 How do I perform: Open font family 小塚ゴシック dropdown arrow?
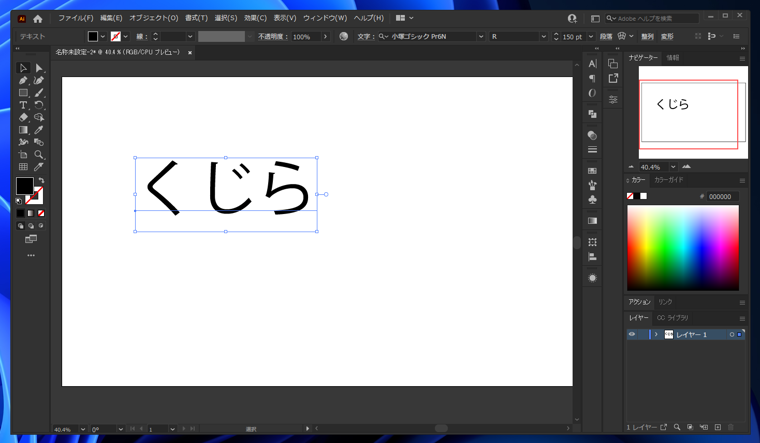481,36
